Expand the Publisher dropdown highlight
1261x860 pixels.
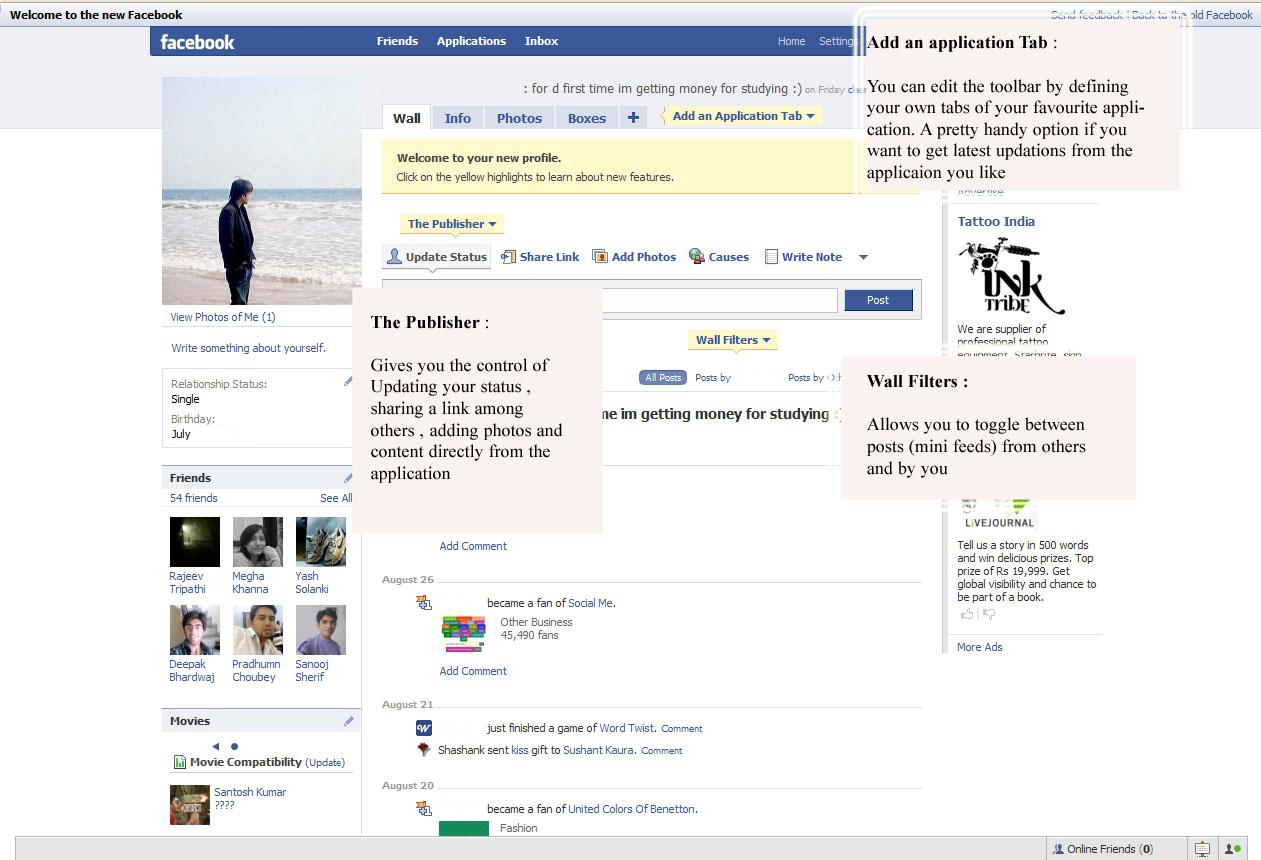pyautogui.click(x=451, y=224)
